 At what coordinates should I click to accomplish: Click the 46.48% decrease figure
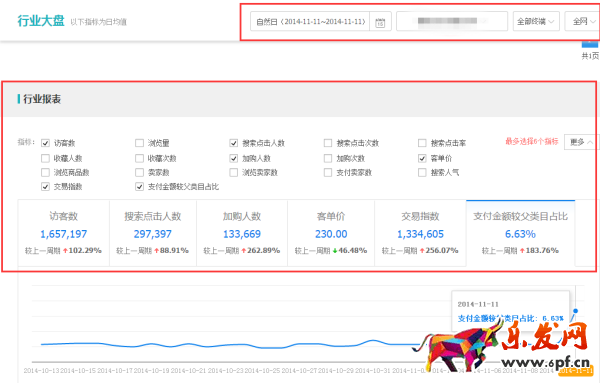coord(352,251)
